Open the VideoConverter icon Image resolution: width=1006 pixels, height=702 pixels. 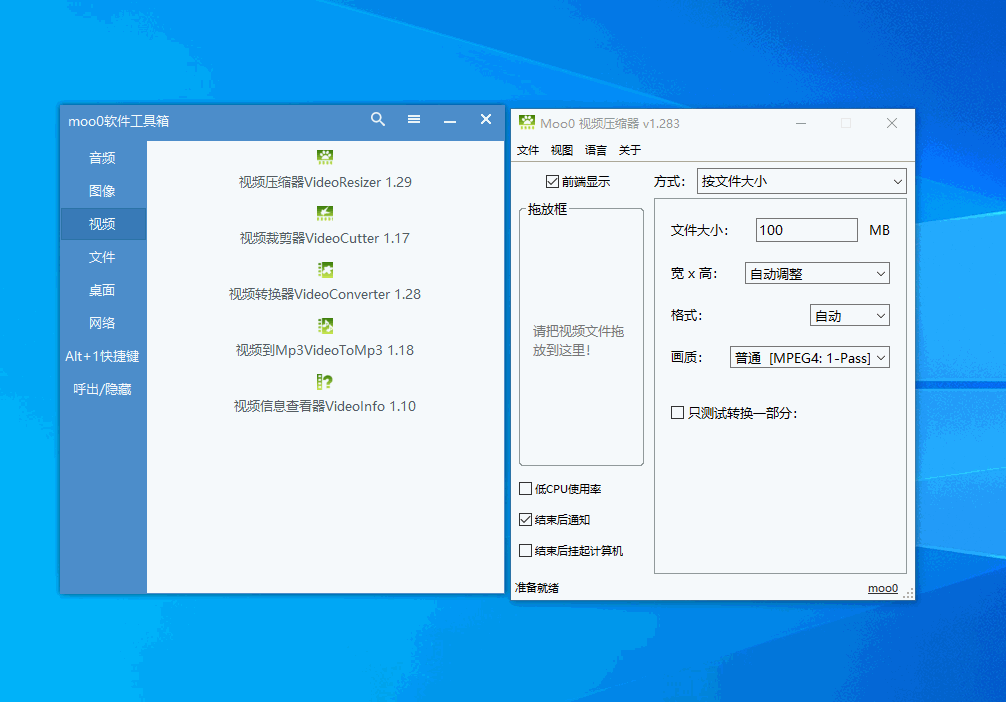[325, 269]
